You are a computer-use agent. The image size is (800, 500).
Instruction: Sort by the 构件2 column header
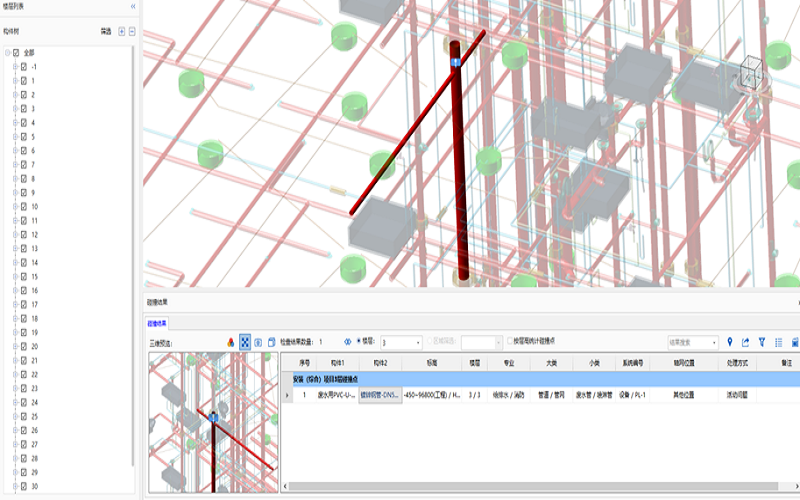click(x=380, y=363)
